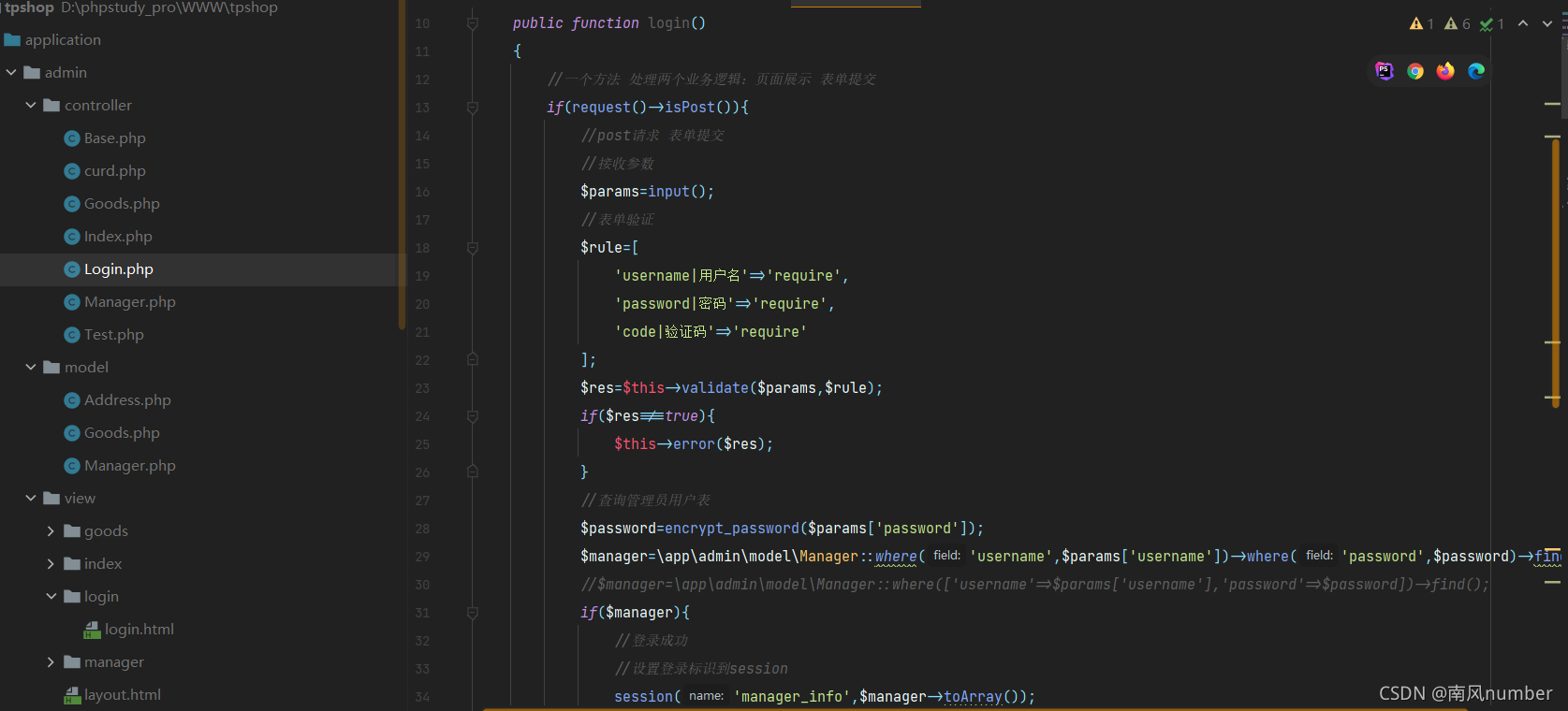Go to next highlighted error arrow
This screenshot has width=1568, height=711.
point(1547,23)
